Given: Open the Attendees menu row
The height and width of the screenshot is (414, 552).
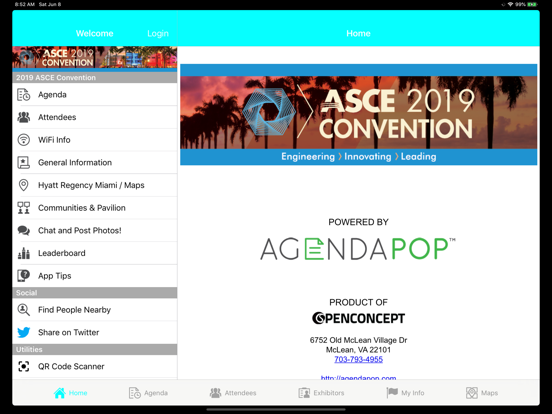Looking at the screenshot, I should 95,117.
